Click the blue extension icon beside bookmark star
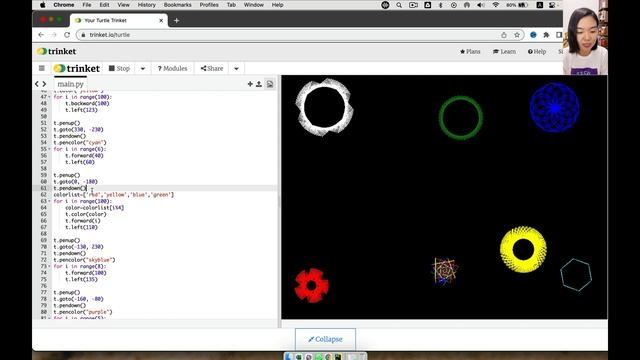 pyautogui.click(x=533, y=35)
